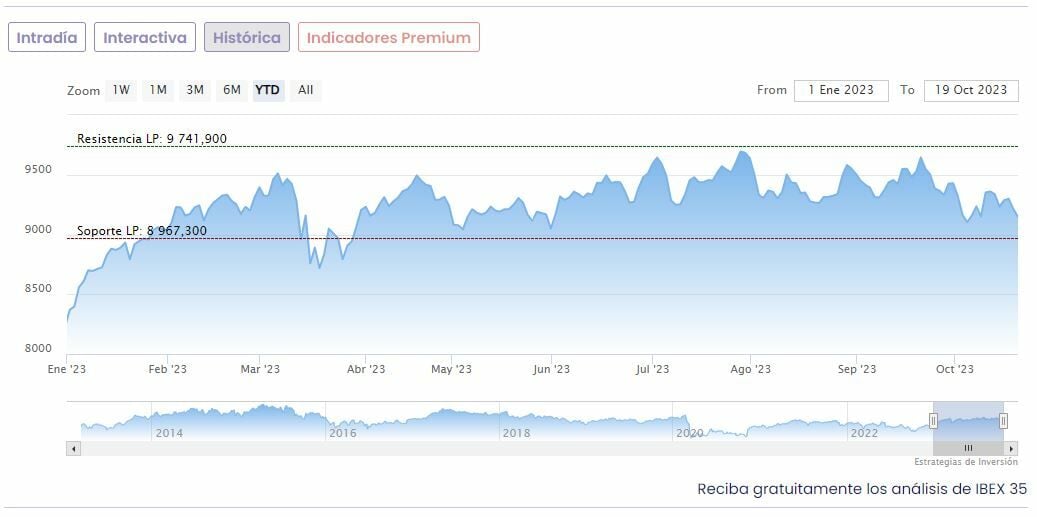Select 6M zoom range
Screen dimensions: 1037x517
click(232, 90)
